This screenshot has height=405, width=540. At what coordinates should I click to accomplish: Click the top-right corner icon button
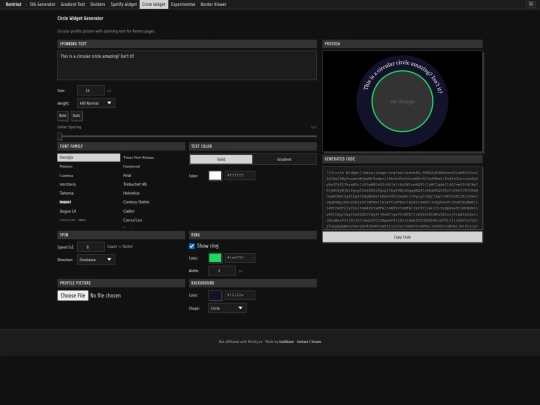[531, 4]
